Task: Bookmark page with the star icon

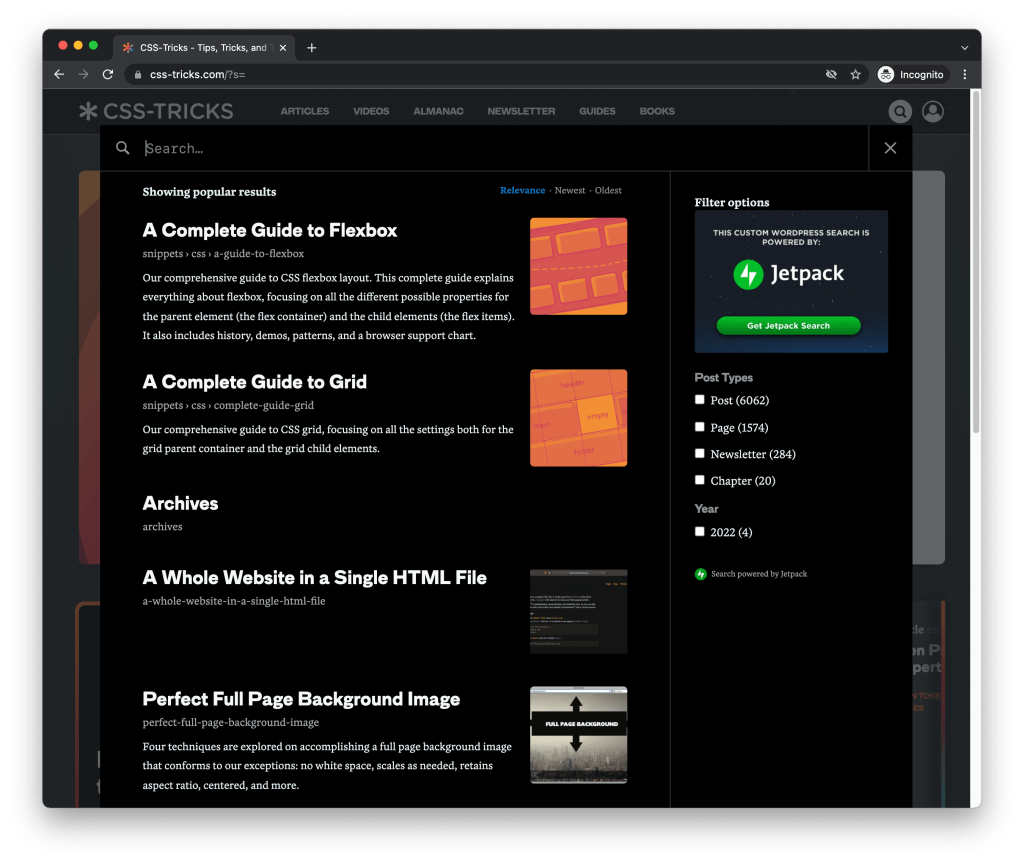Action: click(856, 74)
